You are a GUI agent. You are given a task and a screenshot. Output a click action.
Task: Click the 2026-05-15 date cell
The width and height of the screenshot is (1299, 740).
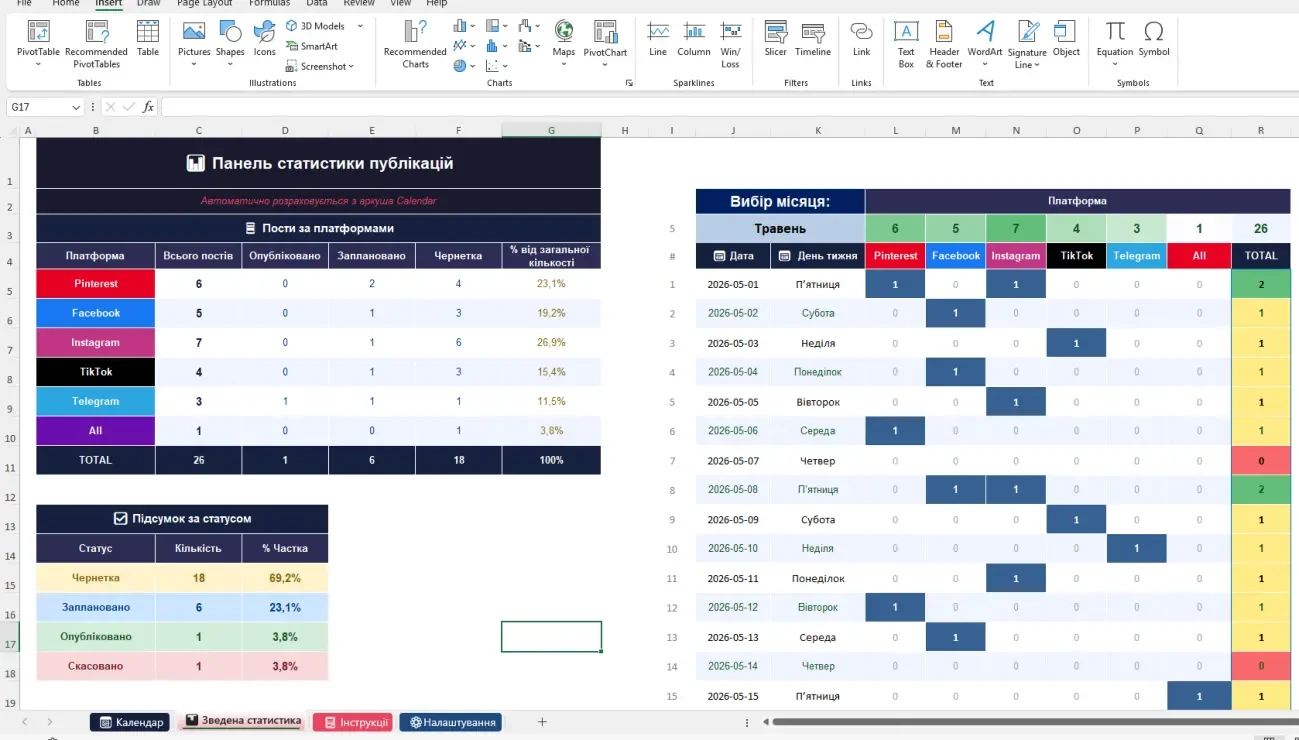(x=733, y=696)
